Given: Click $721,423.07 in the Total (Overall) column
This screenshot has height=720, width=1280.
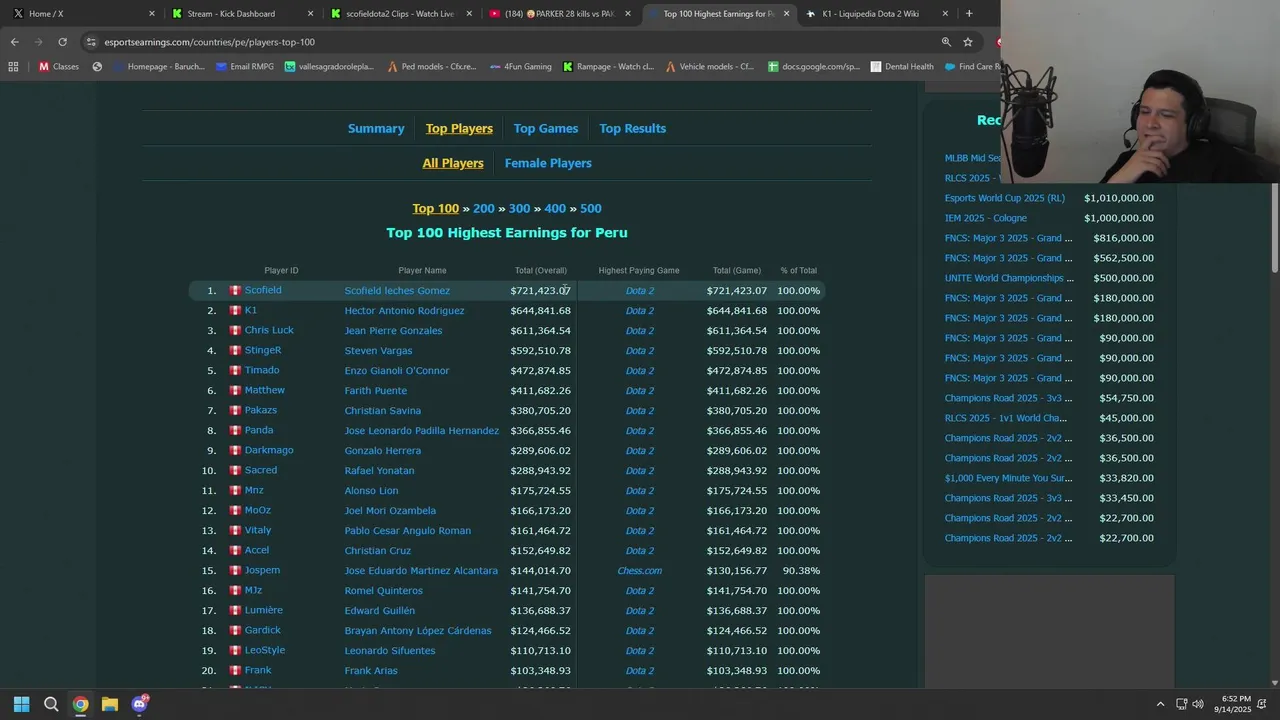Looking at the screenshot, I should coord(540,291).
